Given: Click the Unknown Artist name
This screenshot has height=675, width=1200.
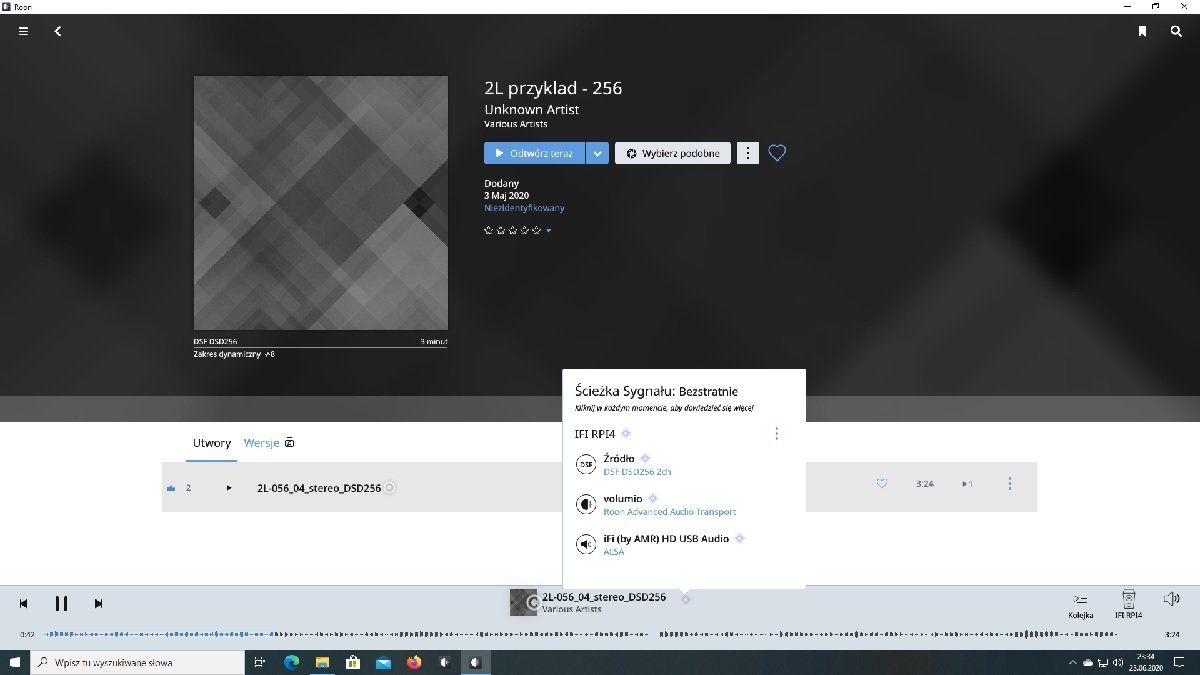Looking at the screenshot, I should tap(532, 109).
